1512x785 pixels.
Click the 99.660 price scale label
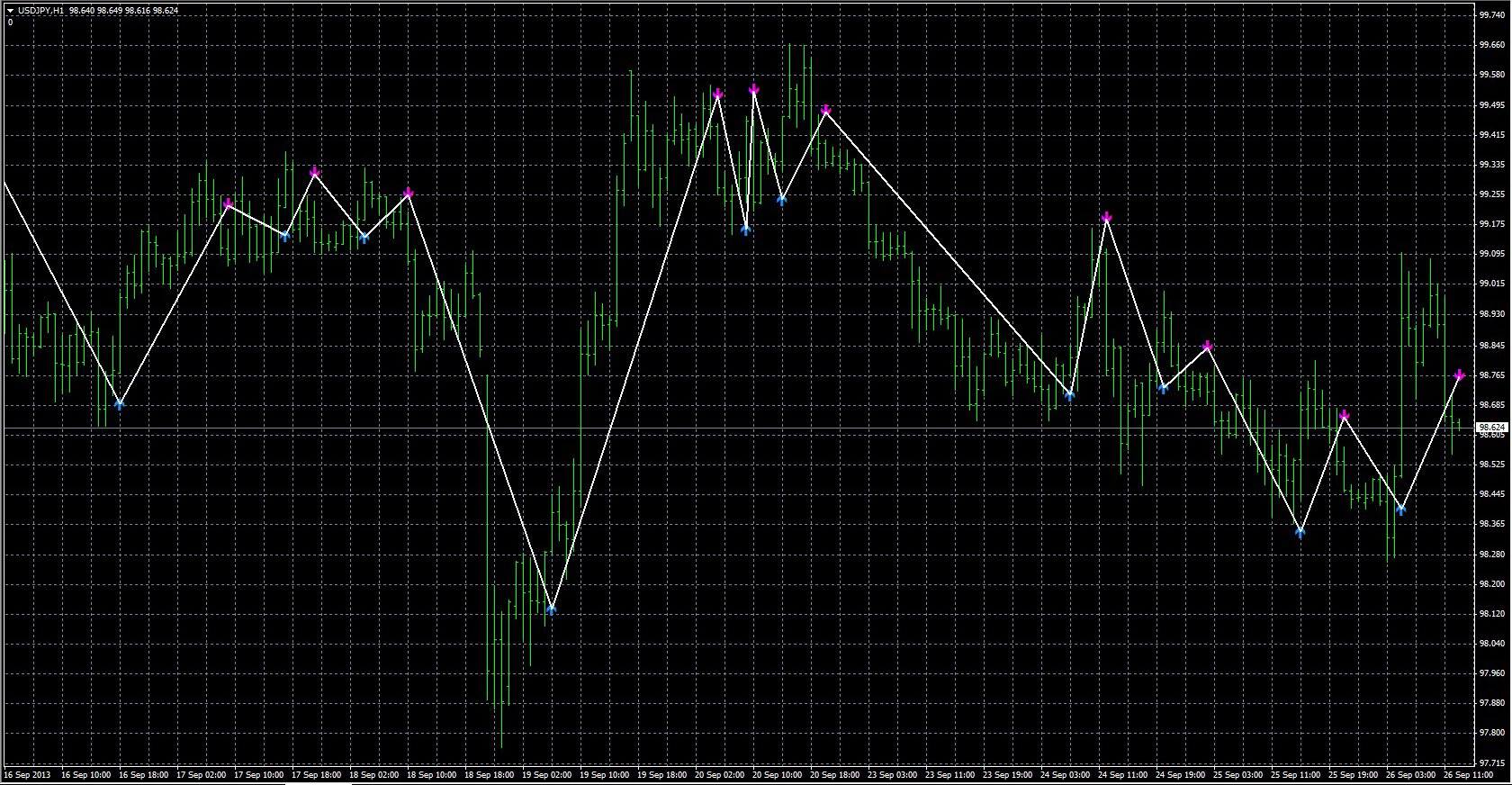click(x=1491, y=45)
